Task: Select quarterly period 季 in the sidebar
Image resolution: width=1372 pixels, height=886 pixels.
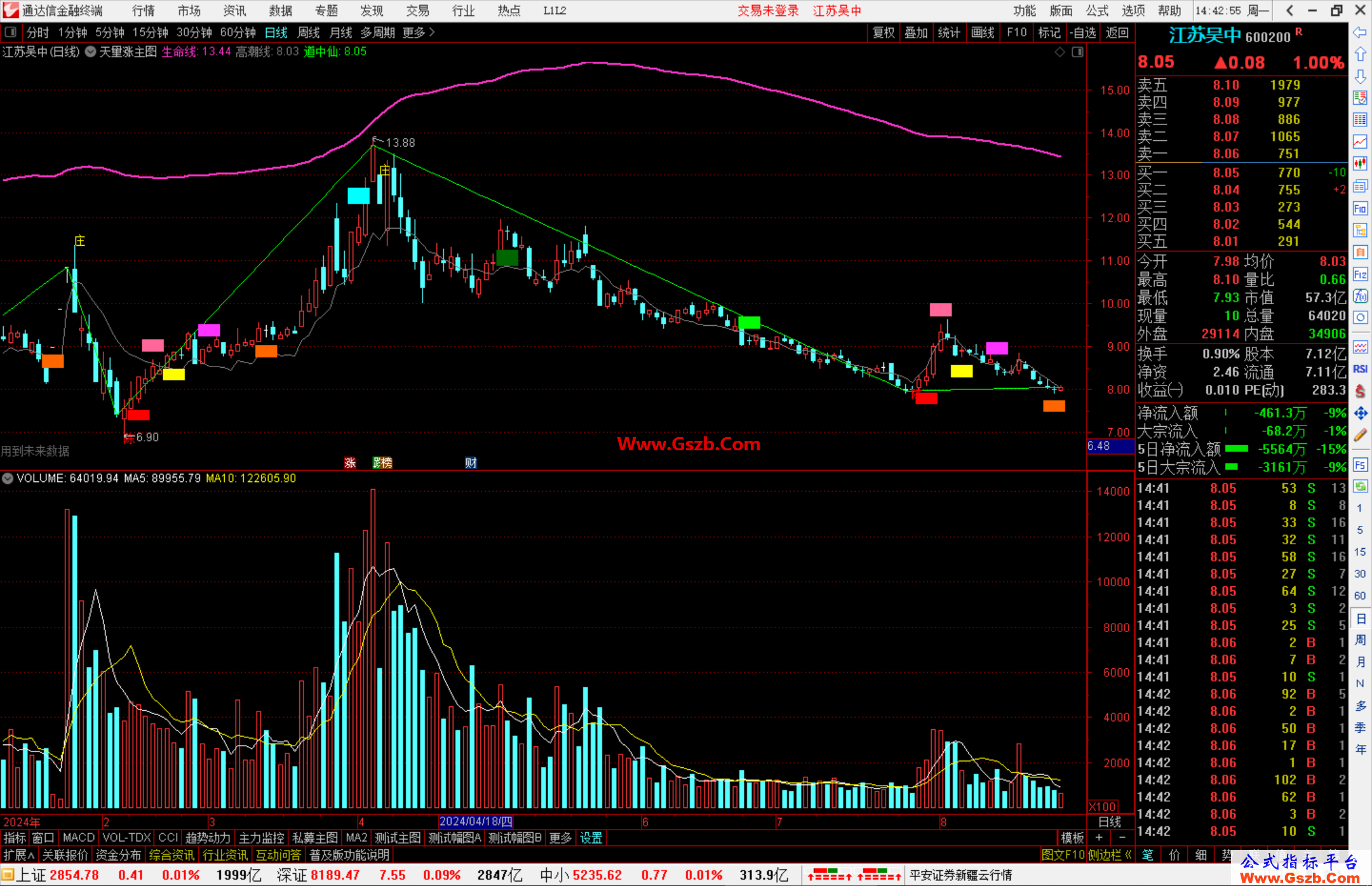Action: tap(1360, 727)
